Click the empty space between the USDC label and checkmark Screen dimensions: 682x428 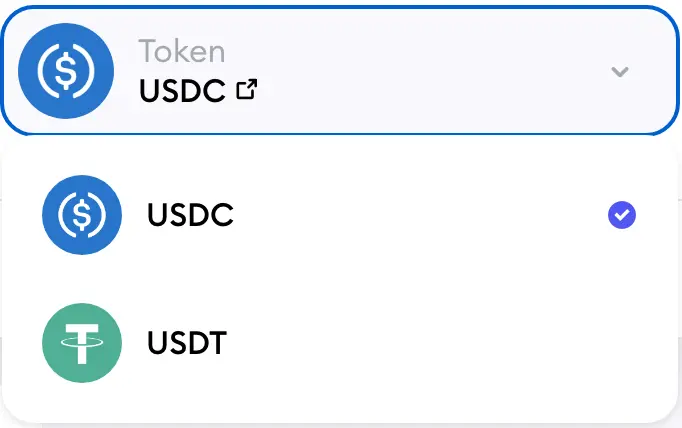point(420,215)
